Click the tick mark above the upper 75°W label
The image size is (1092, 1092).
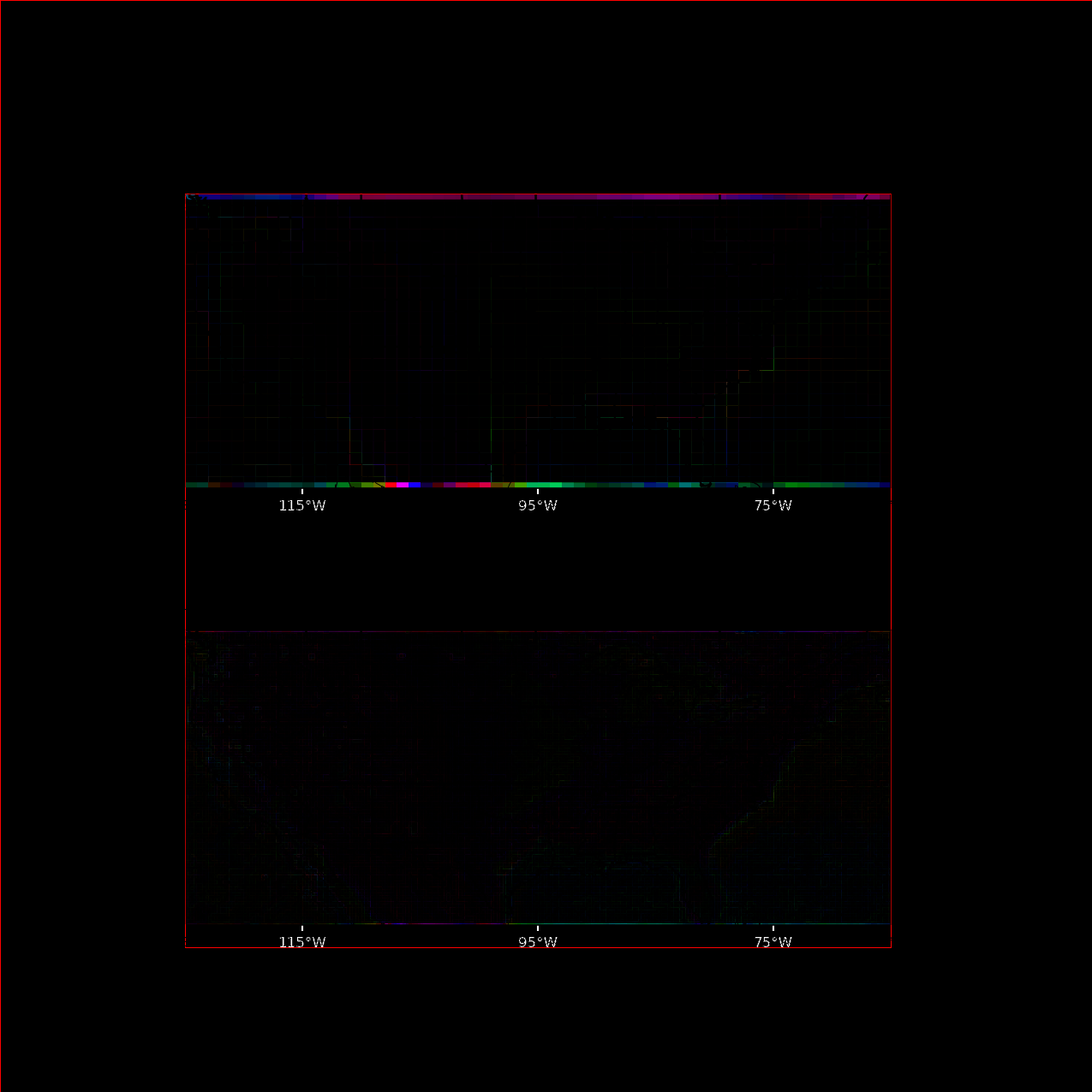[x=773, y=492]
